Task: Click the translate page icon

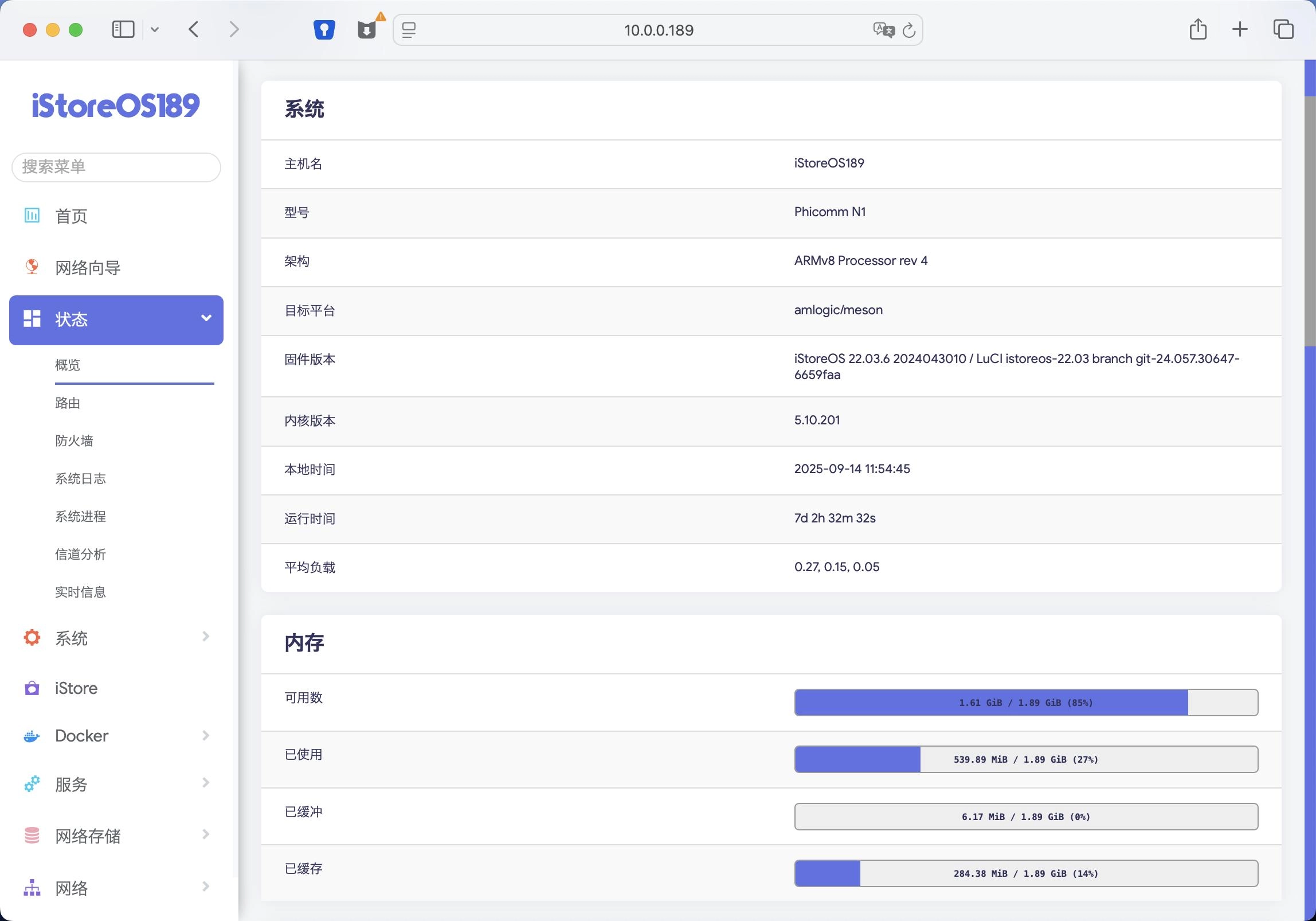Action: (883, 30)
